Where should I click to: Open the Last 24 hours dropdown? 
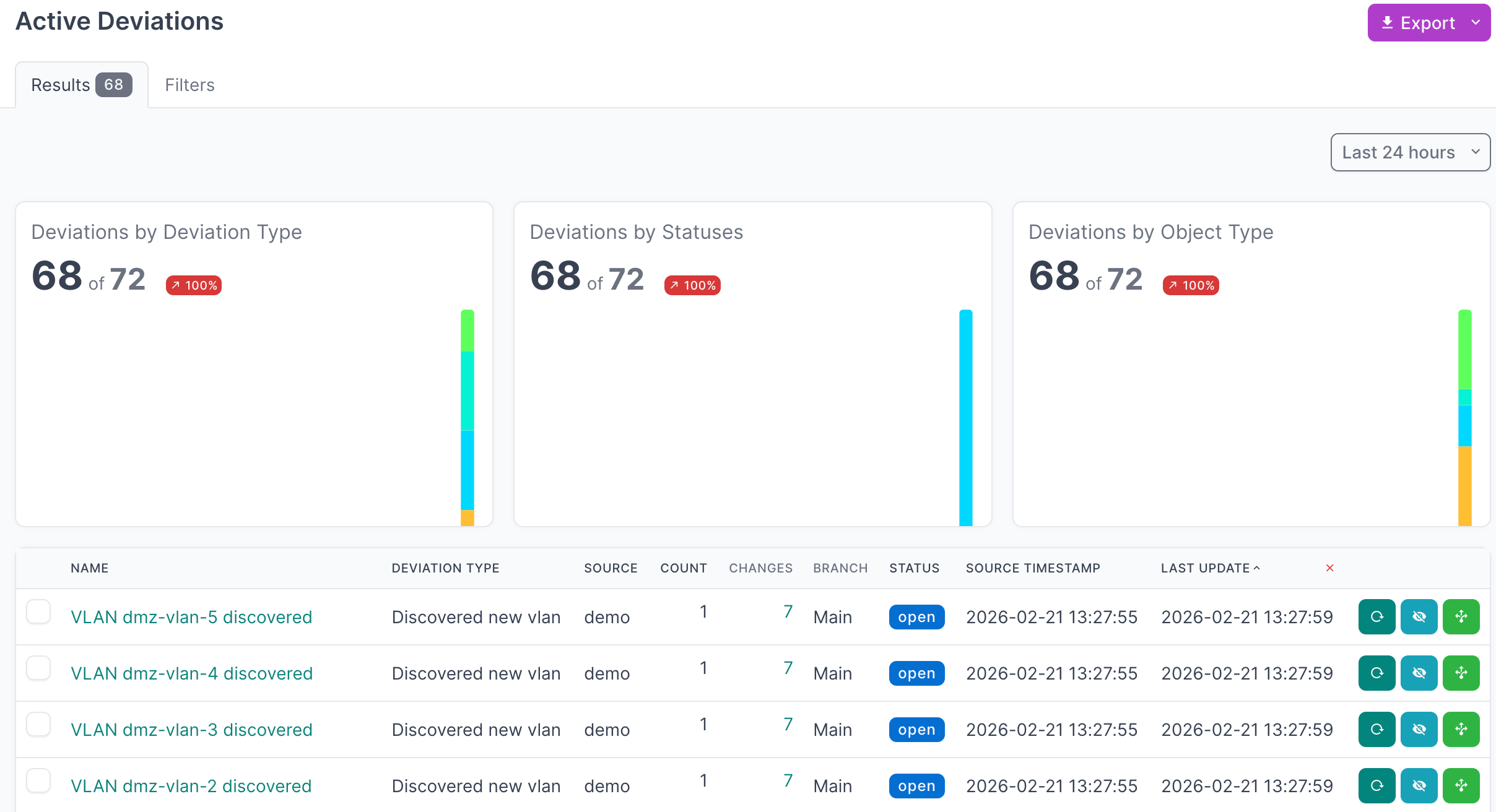(x=1410, y=152)
